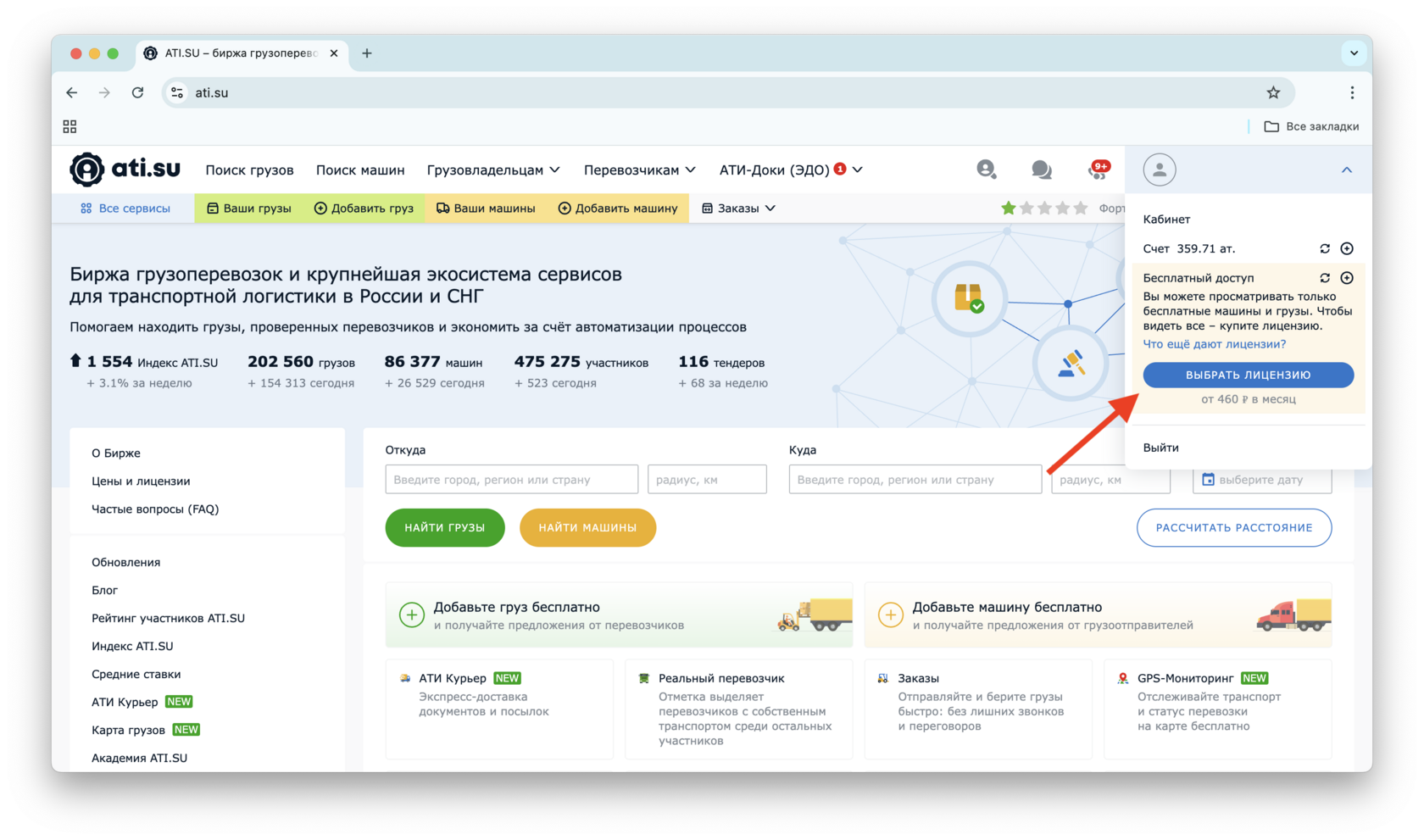Open the Поиск грузов menu item

click(249, 170)
